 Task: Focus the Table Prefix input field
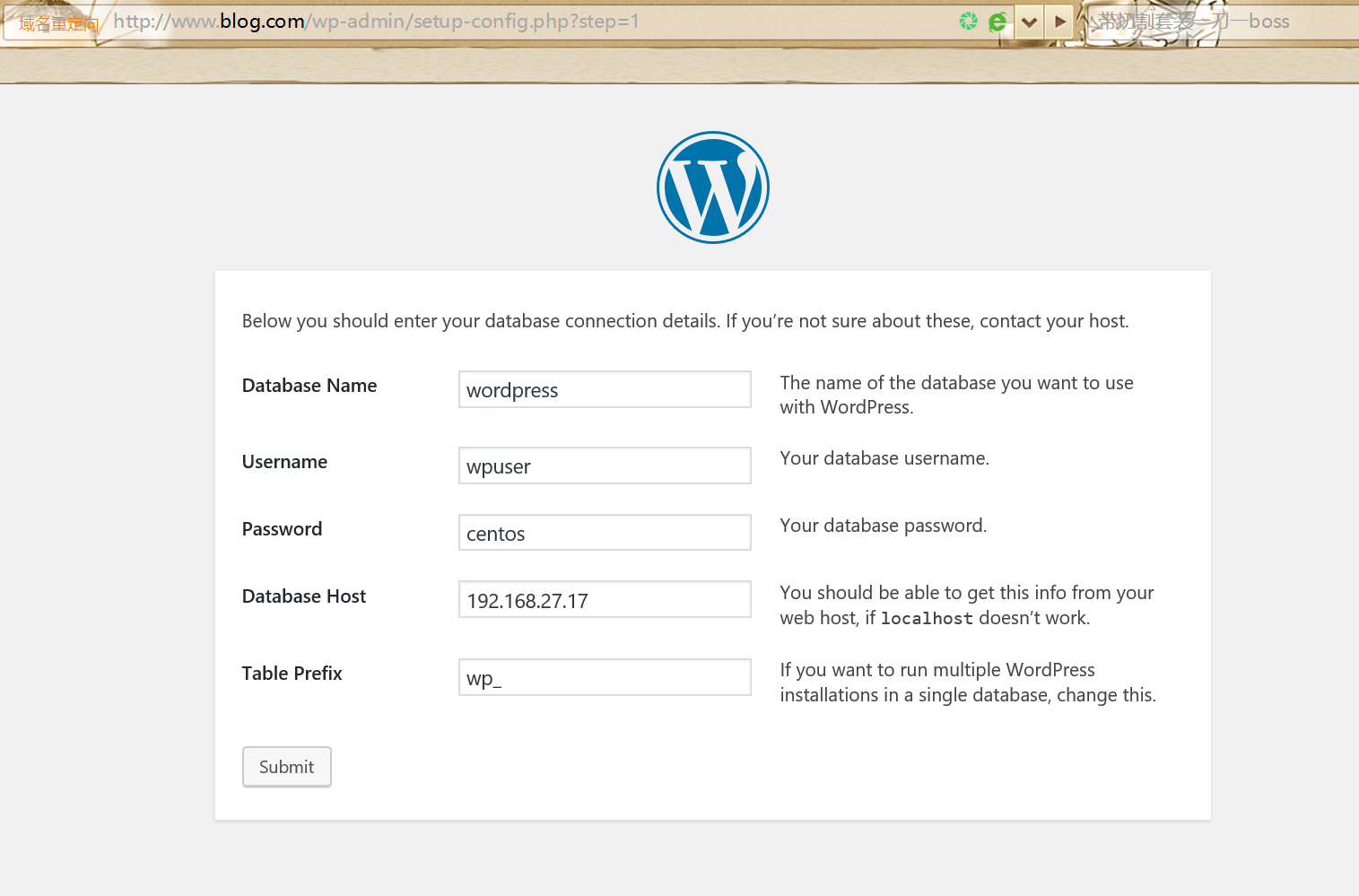605,677
